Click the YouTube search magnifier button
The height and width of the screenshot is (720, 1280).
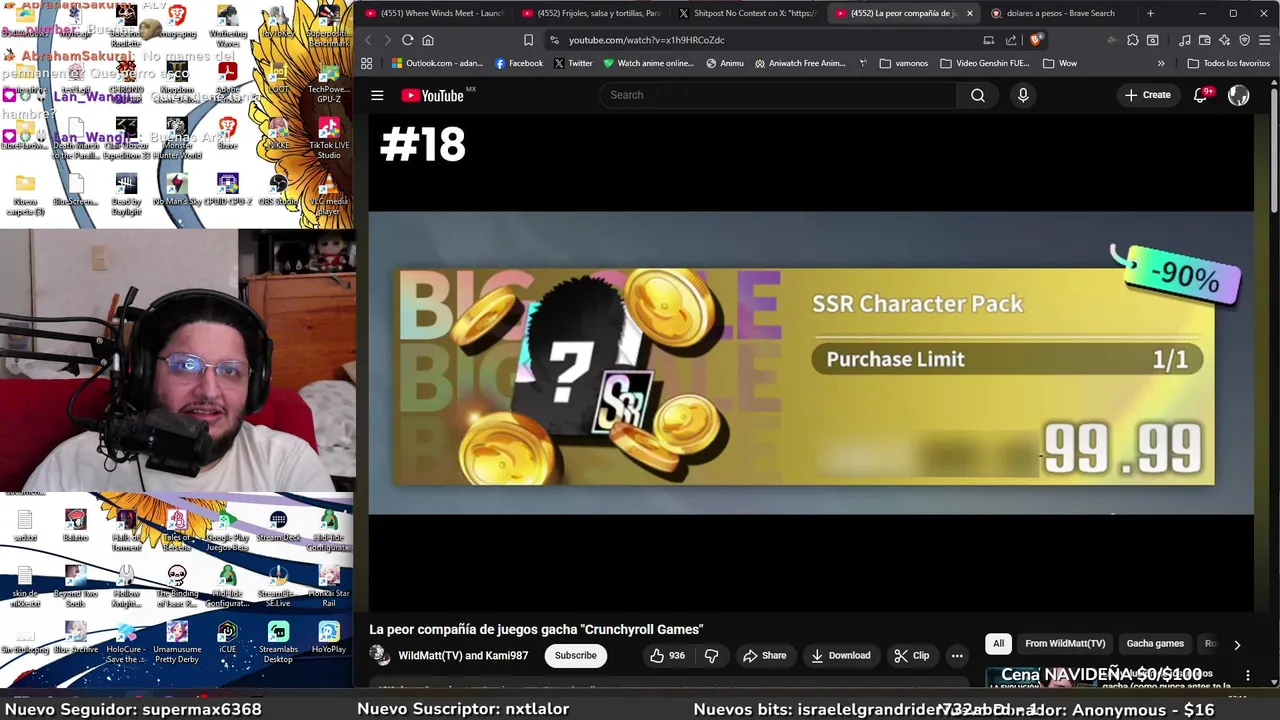(977, 95)
